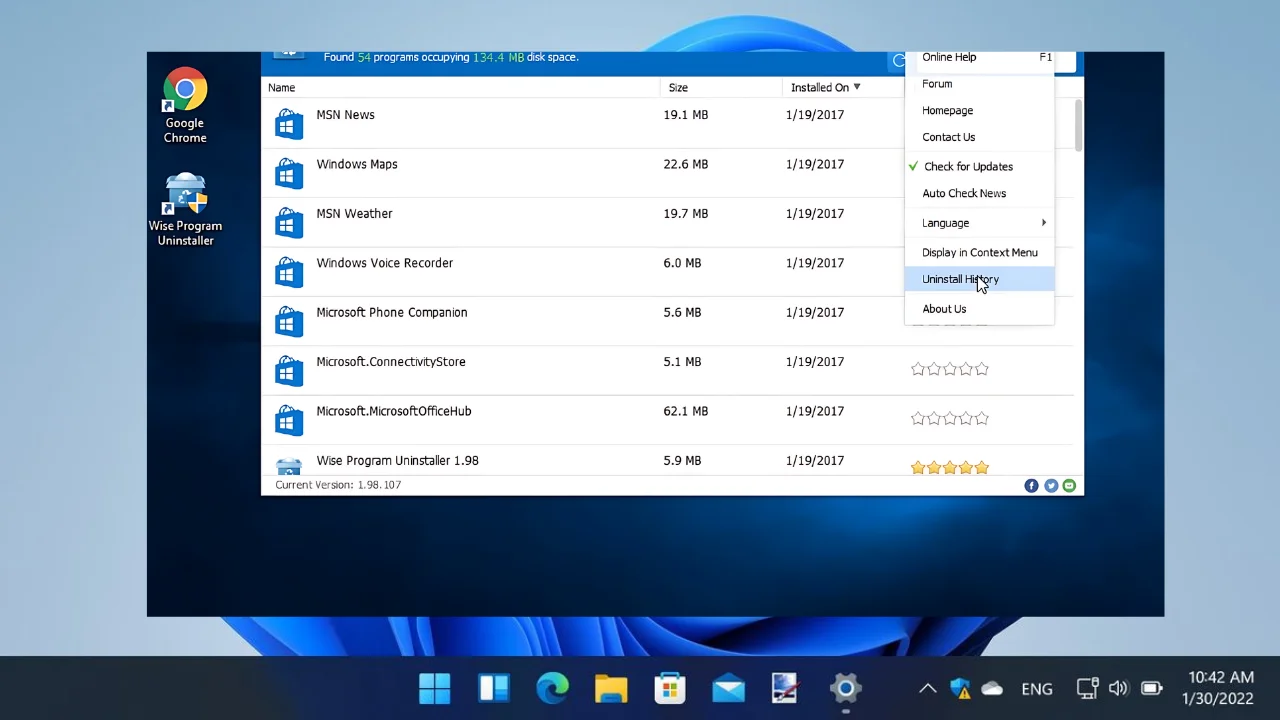Expand the Language submenu
This screenshot has height=720, width=1280.
(x=980, y=223)
